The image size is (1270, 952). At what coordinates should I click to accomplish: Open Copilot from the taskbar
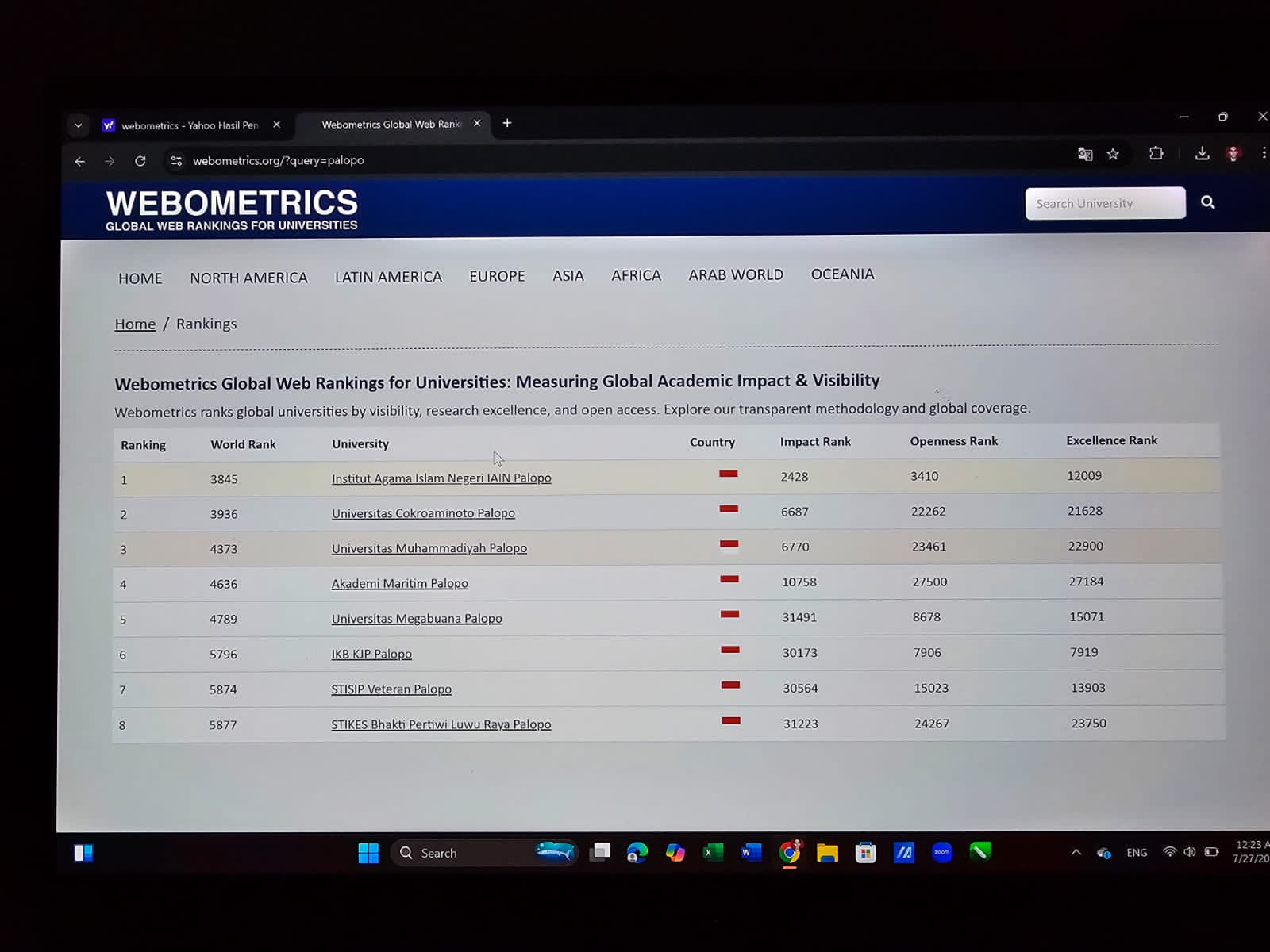(675, 852)
